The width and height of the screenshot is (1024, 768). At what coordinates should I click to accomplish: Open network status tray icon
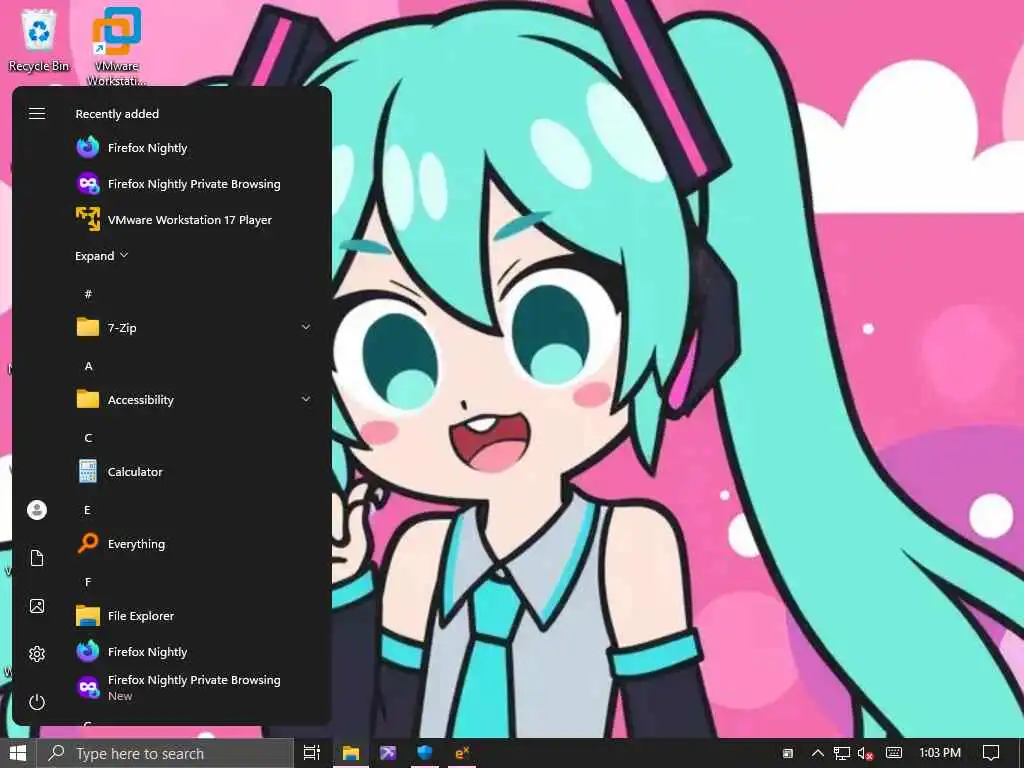pyautogui.click(x=842, y=753)
